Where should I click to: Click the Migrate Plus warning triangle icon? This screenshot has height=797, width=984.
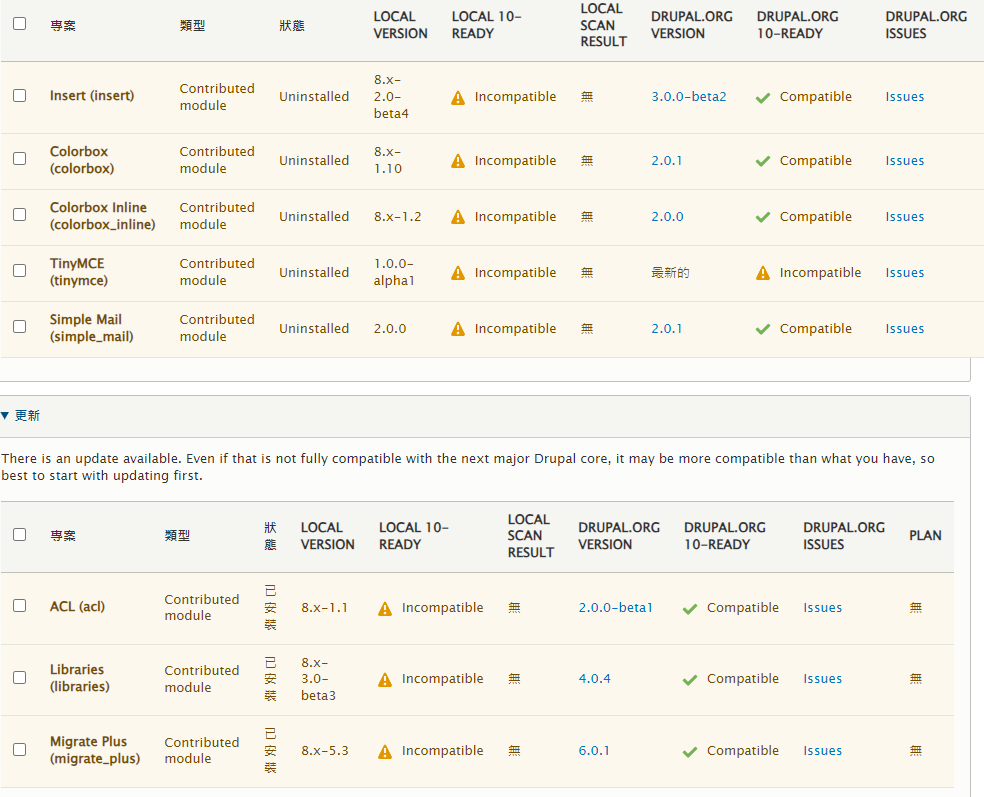385,751
